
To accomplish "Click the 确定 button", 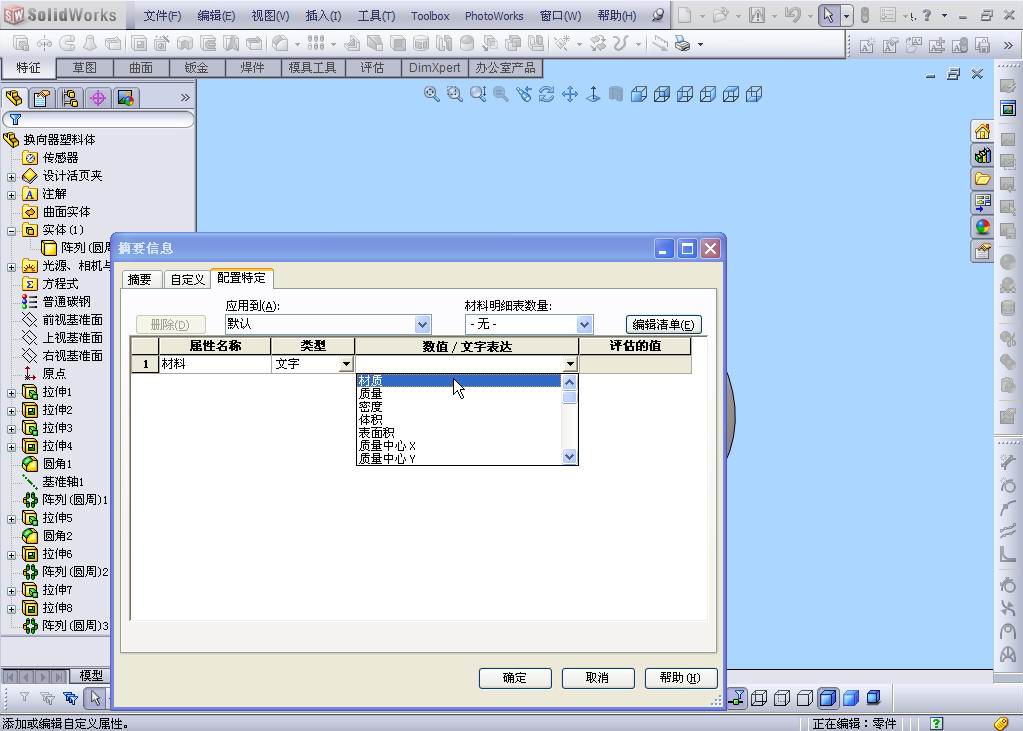I will coord(515,678).
